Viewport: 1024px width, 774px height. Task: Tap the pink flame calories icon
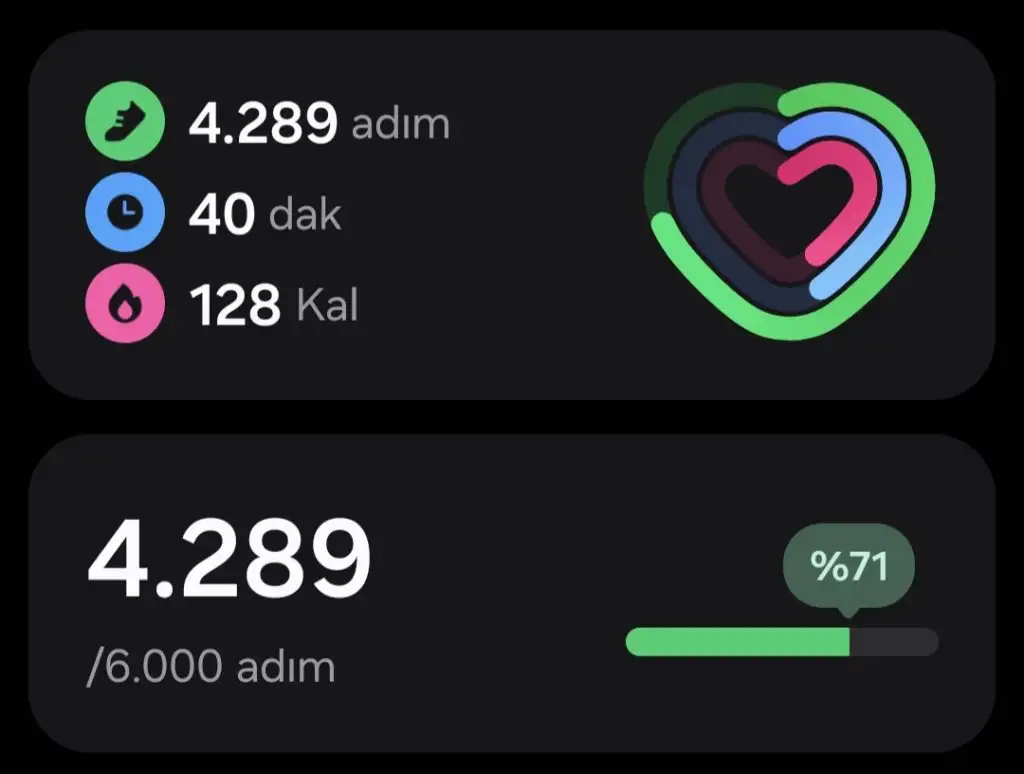125,303
